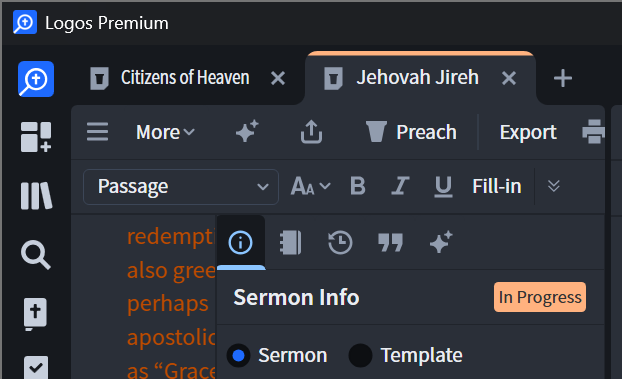The width and height of the screenshot is (622, 379).
Task: Click the In Progress status badge
Action: [x=540, y=297]
